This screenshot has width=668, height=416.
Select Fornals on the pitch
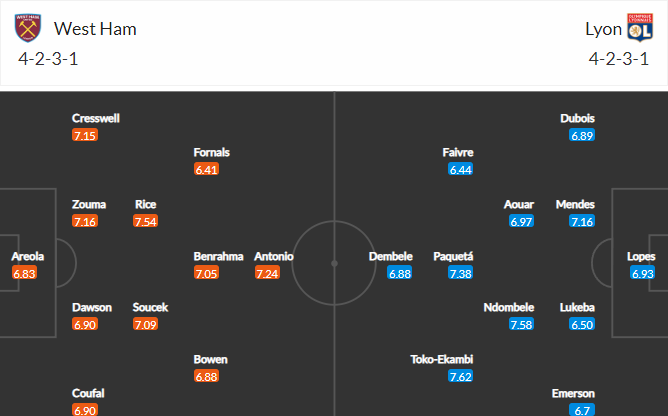pos(212,152)
